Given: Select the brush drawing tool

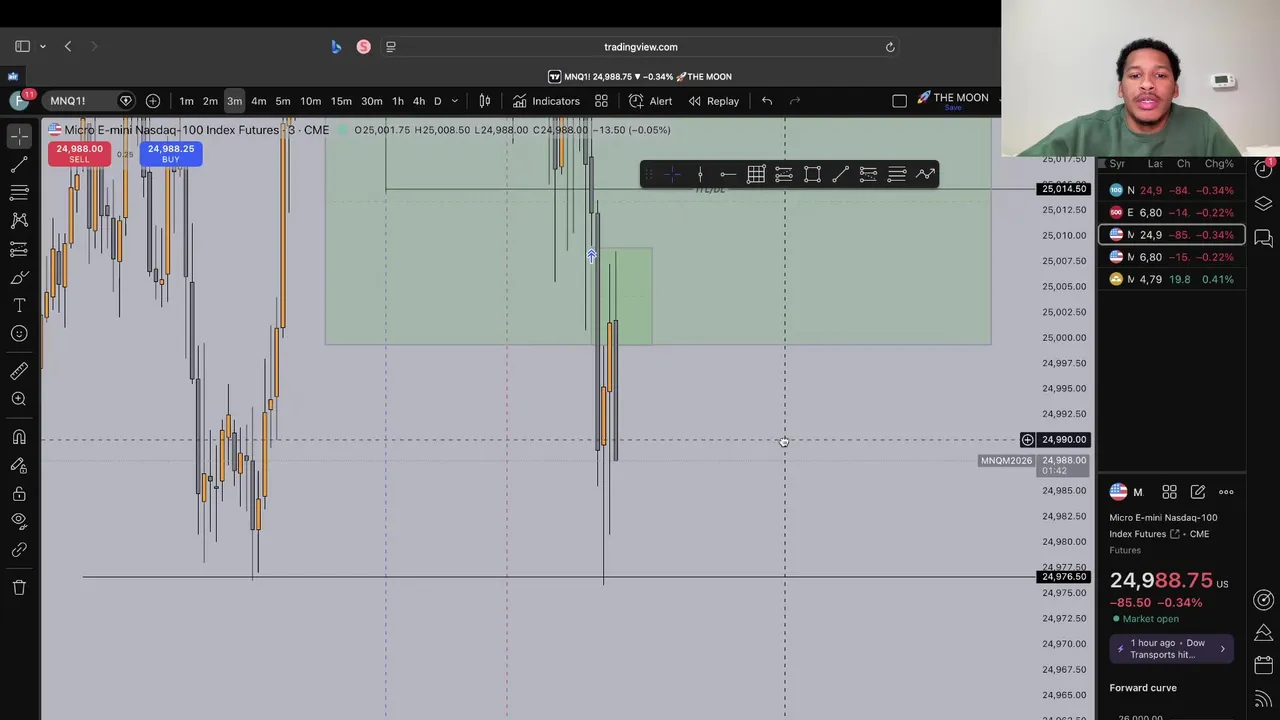Looking at the screenshot, I should click(x=19, y=277).
